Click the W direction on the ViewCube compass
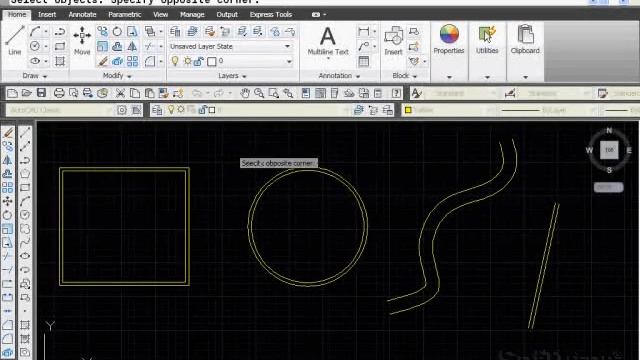This screenshot has width=640, height=360. pos(589,150)
